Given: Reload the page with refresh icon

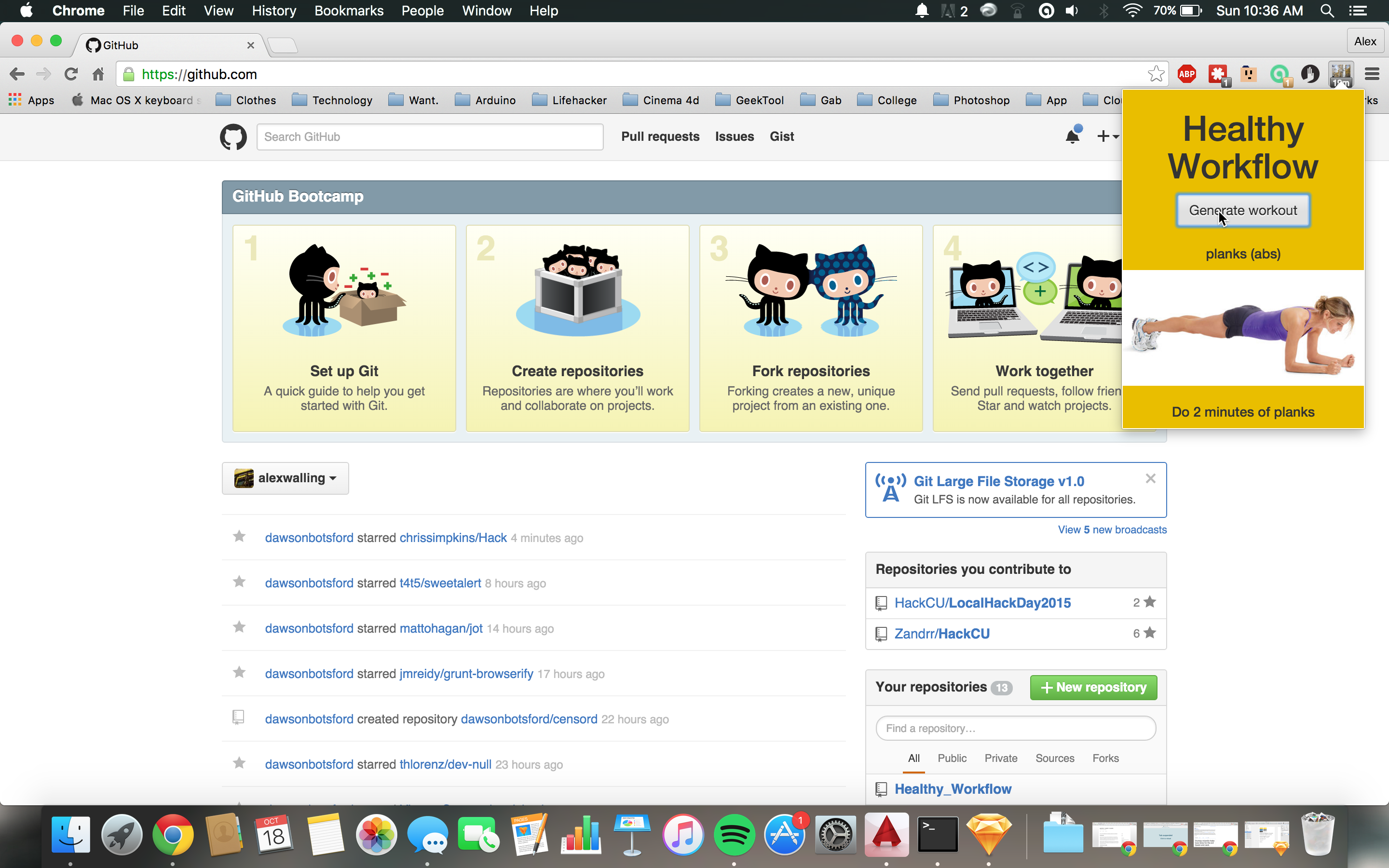Looking at the screenshot, I should coord(70,74).
